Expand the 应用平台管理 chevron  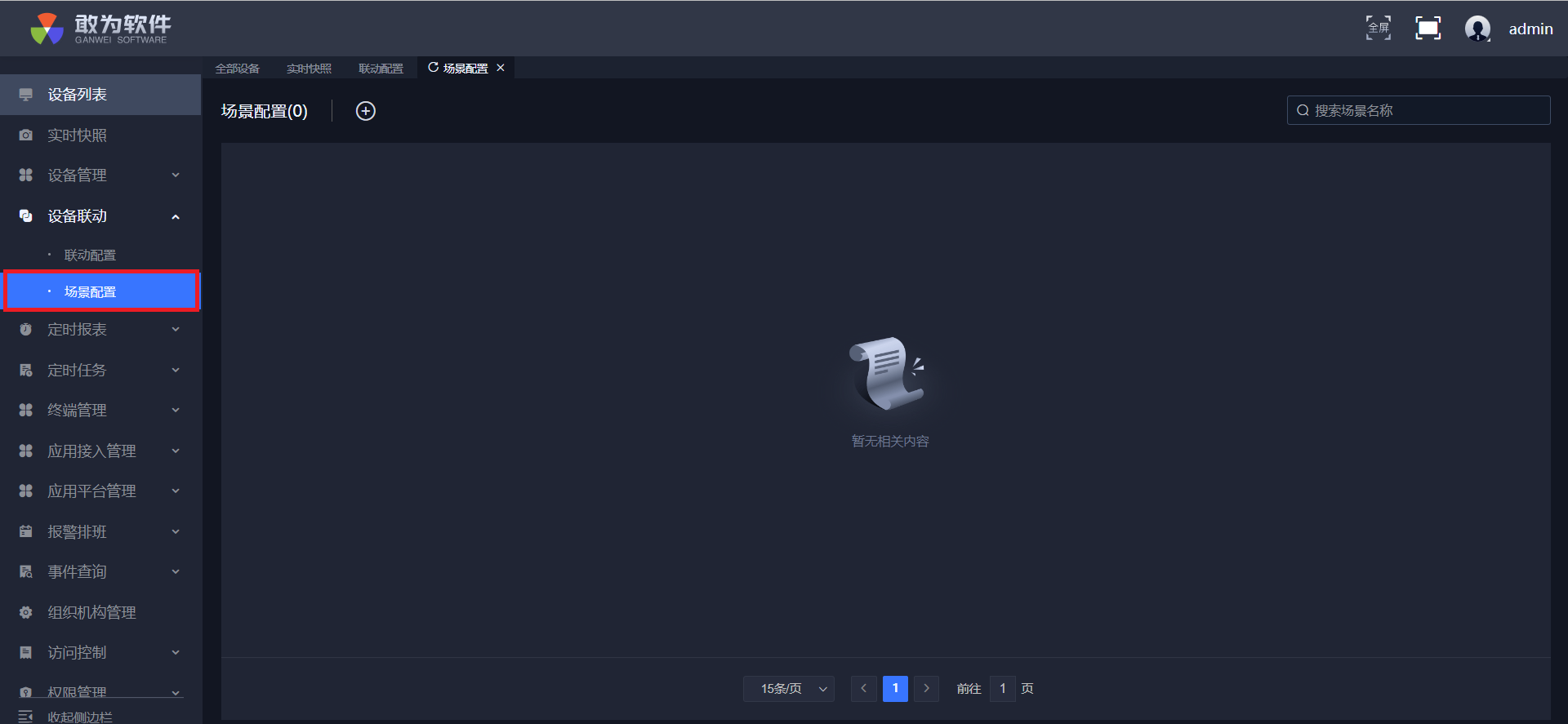tap(176, 491)
